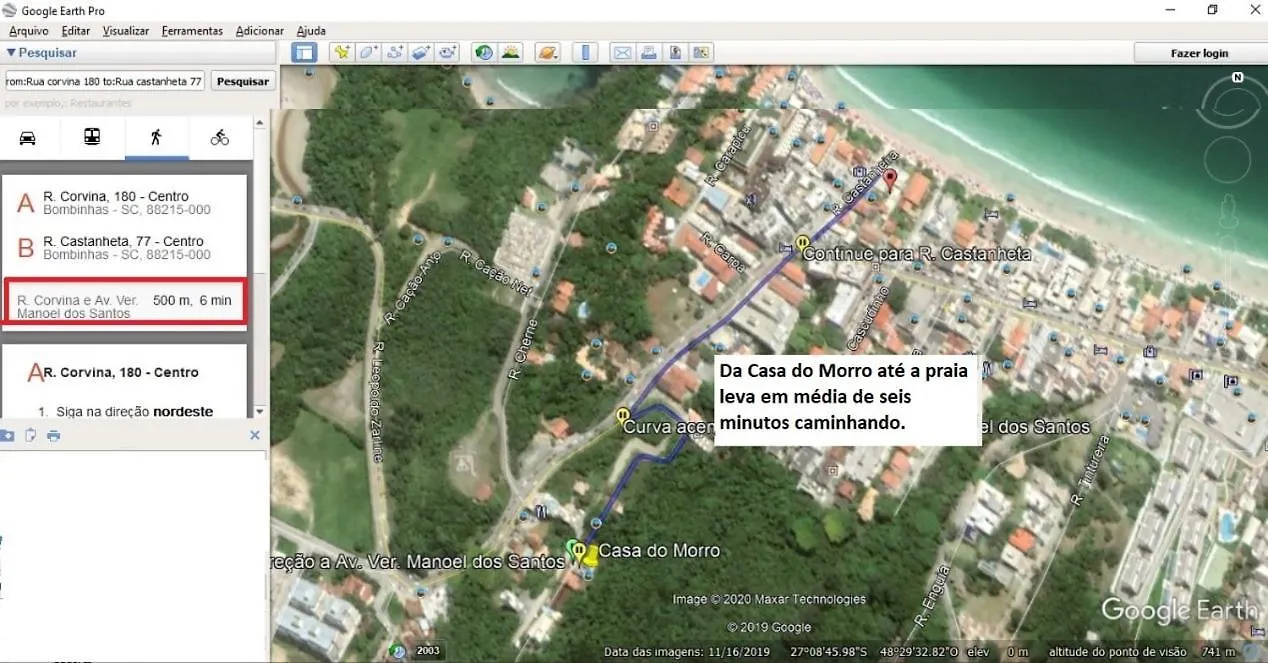Select driving directions car icon
This screenshot has width=1268, height=663.
click(x=28, y=138)
